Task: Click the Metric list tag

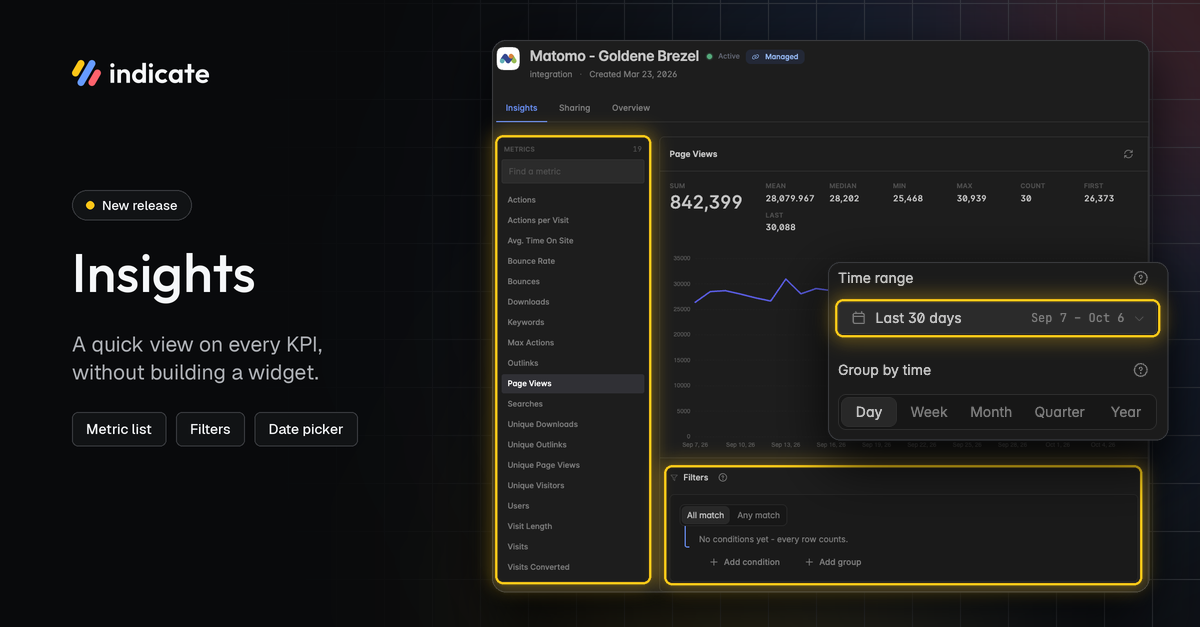Action: coord(119,429)
